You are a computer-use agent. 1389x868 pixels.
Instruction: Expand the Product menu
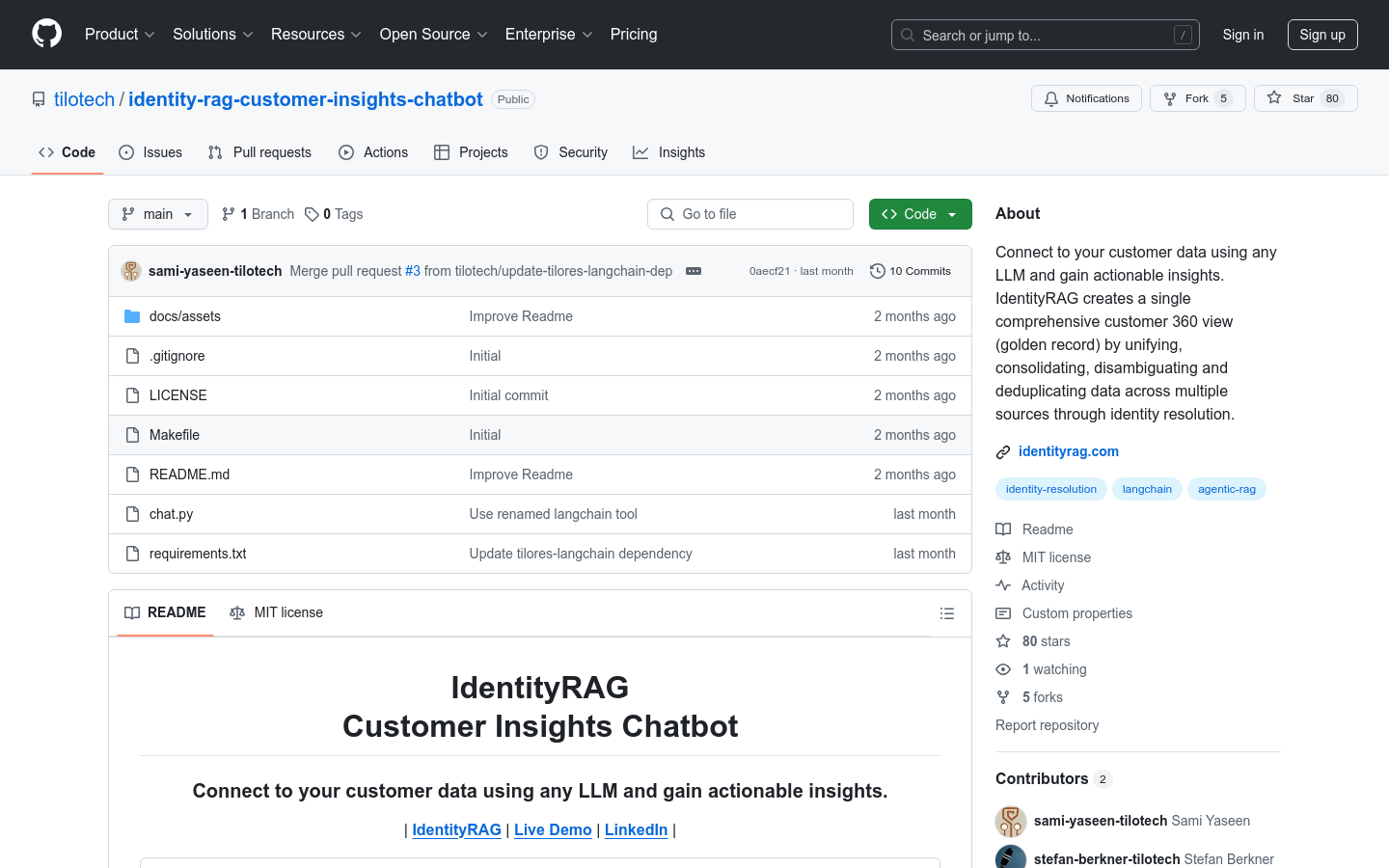120,35
